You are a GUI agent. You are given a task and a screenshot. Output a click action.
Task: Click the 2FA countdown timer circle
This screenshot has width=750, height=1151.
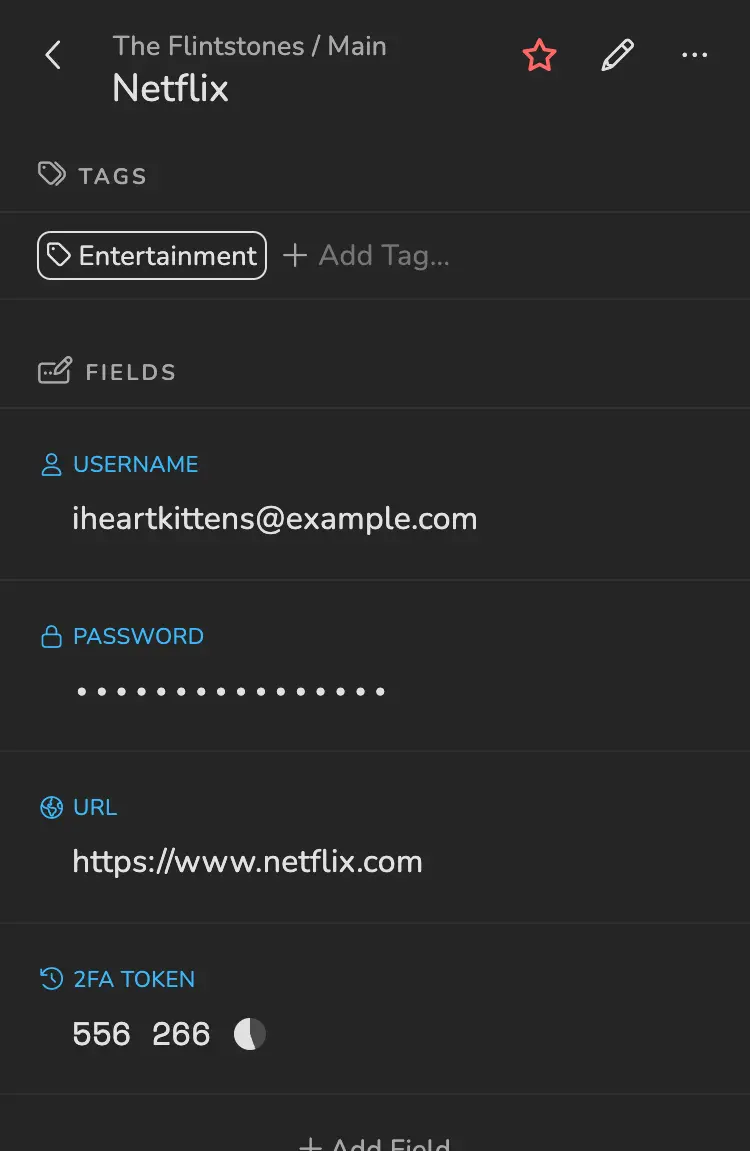[x=250, y=1034]
